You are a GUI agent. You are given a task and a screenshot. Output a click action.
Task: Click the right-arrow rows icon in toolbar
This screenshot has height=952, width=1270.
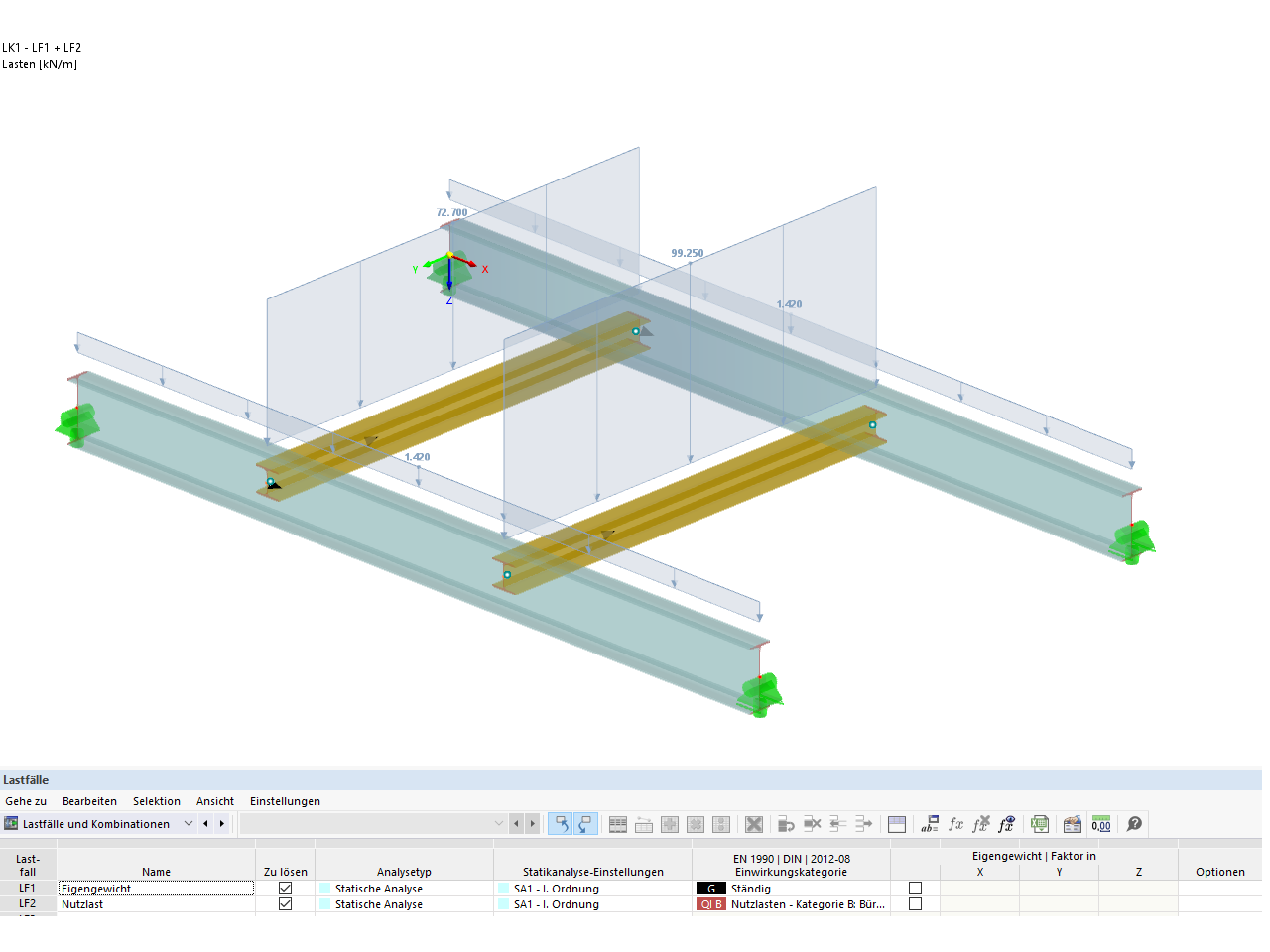click(x=864, y=824)
